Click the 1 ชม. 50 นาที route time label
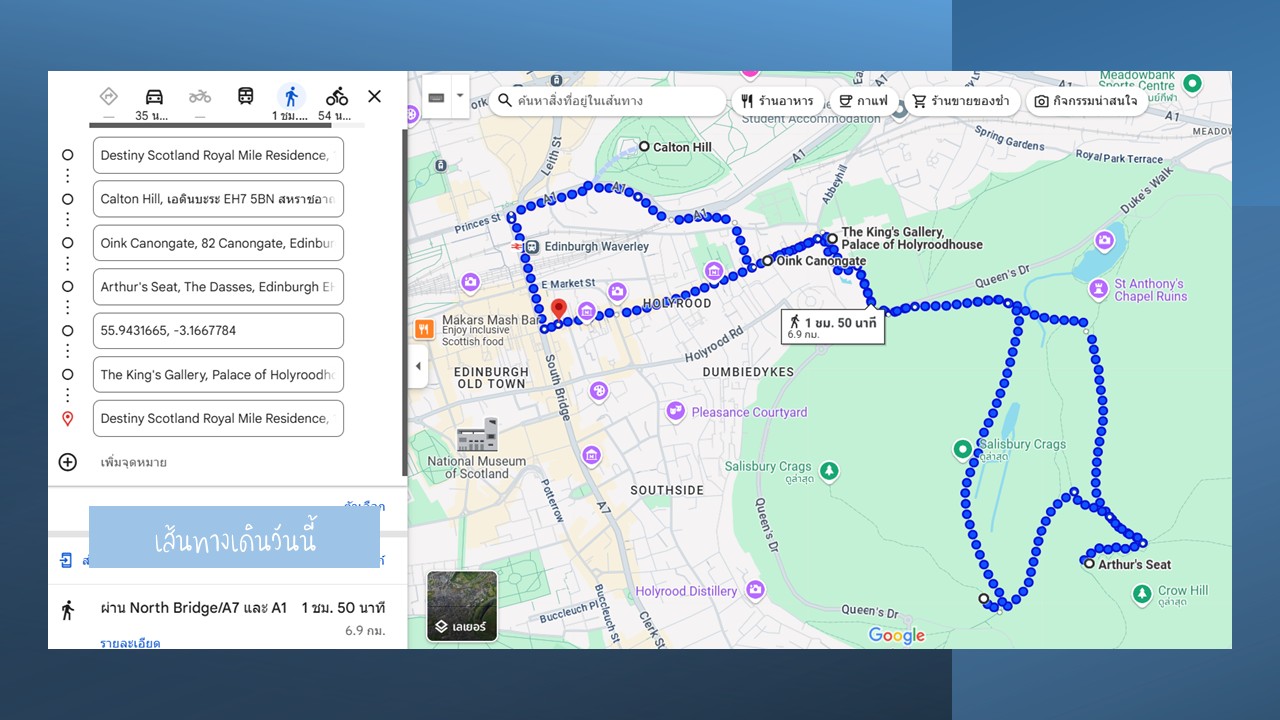 pyautogui.click(x=833, y=327)
